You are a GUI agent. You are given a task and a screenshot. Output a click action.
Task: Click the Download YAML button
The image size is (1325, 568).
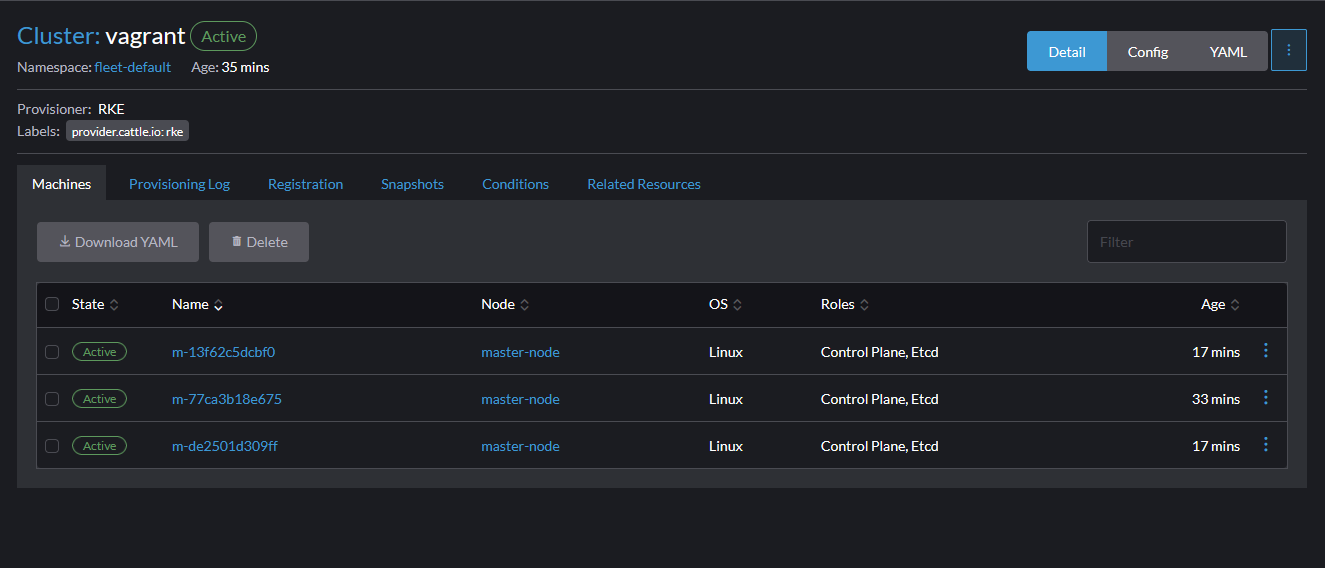(118, 242)
